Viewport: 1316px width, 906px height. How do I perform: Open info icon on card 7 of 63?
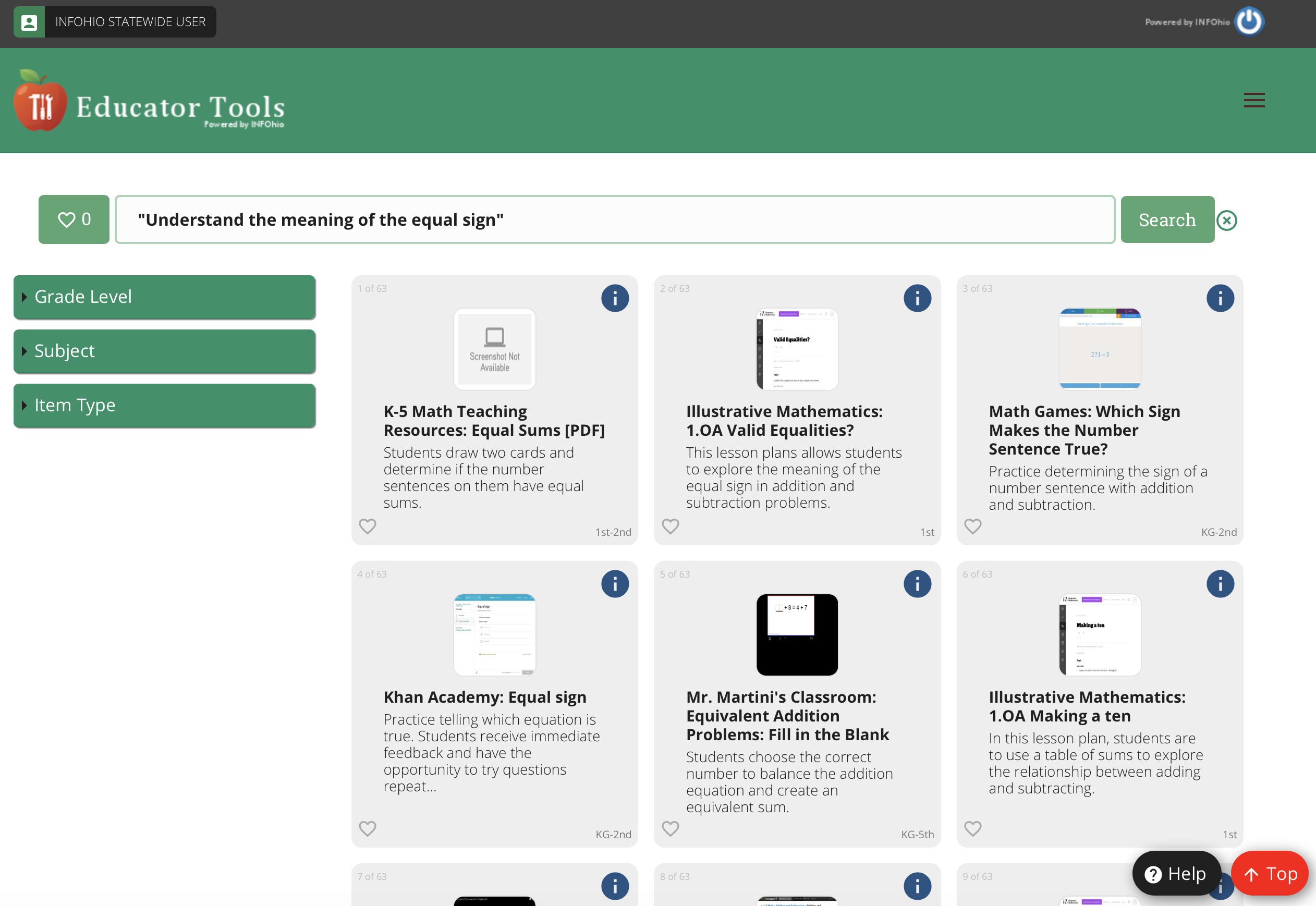click(x=615, y=886)
